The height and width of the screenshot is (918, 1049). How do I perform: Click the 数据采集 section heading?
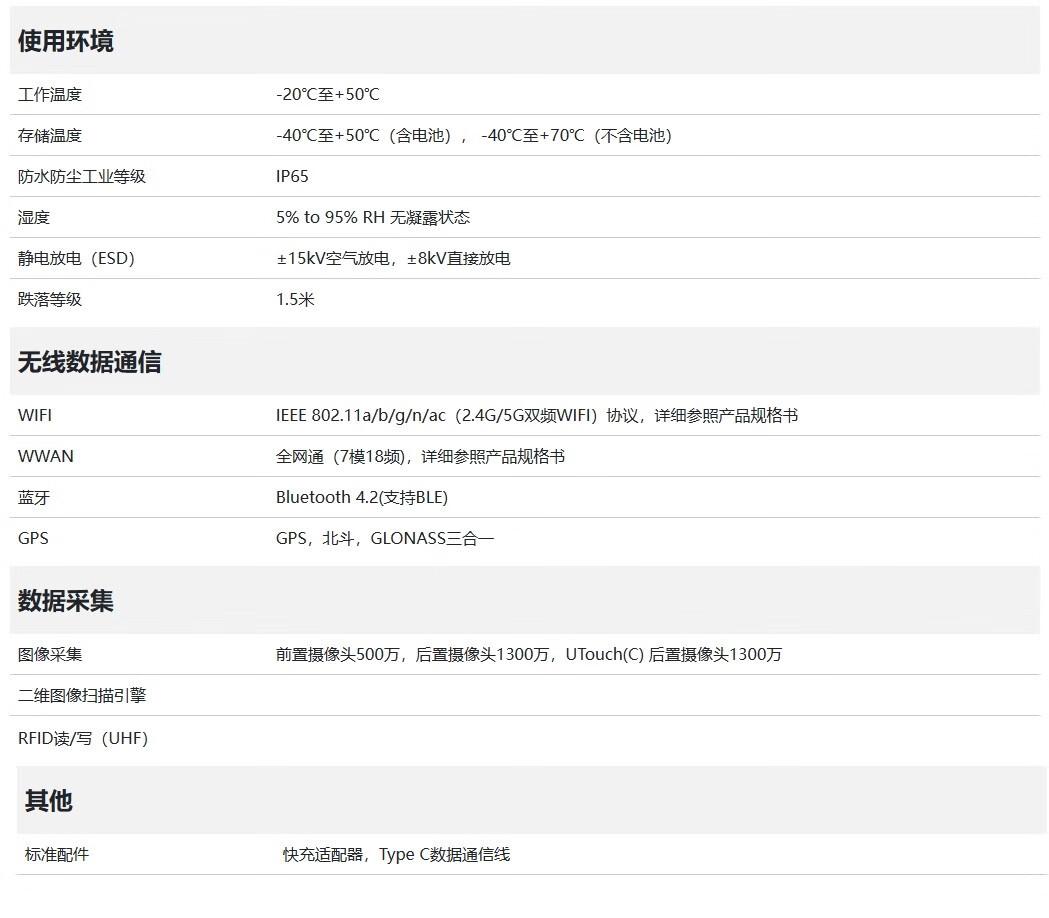pos(66,601)
